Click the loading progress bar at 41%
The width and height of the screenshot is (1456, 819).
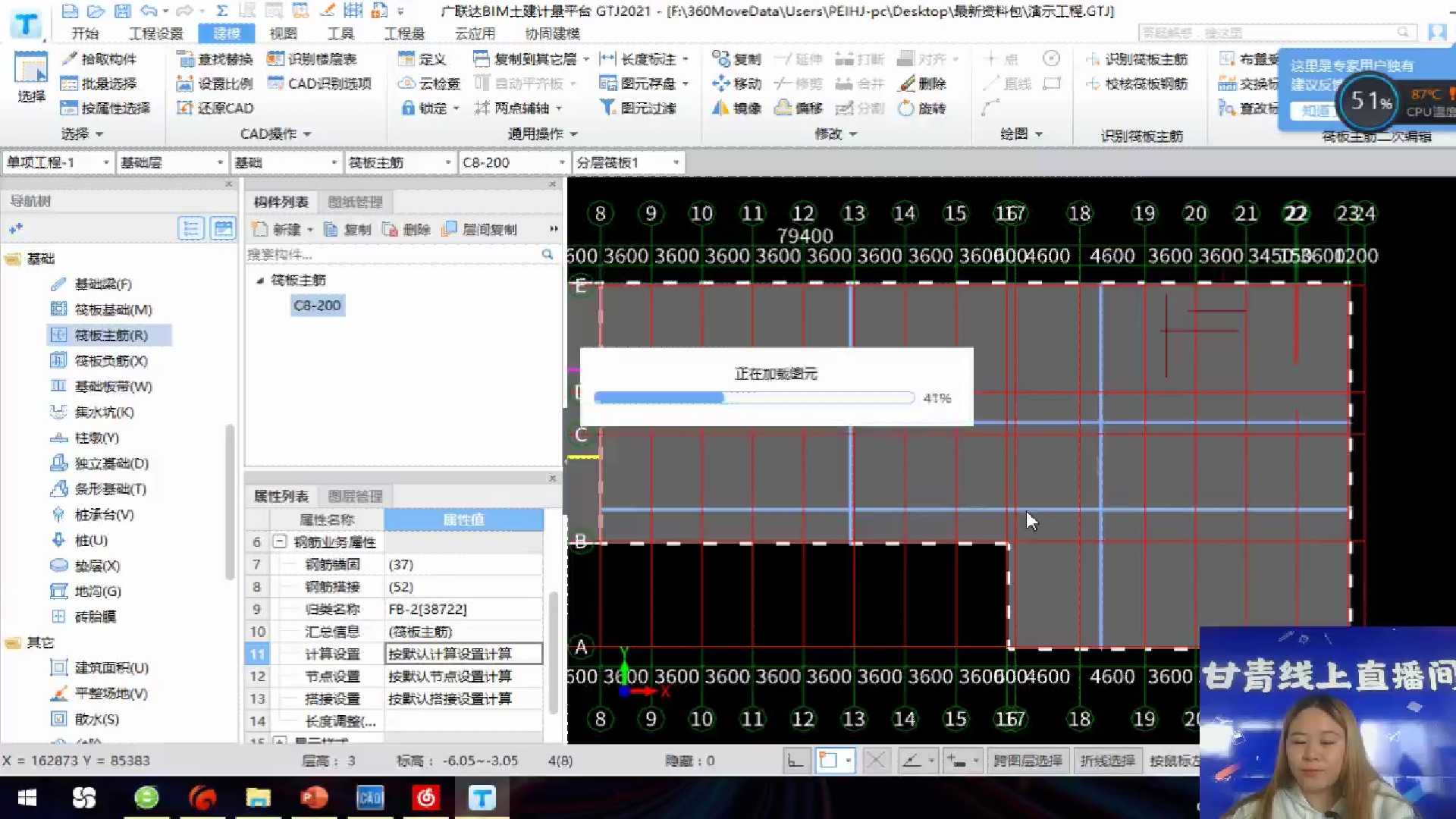point(755,397)
